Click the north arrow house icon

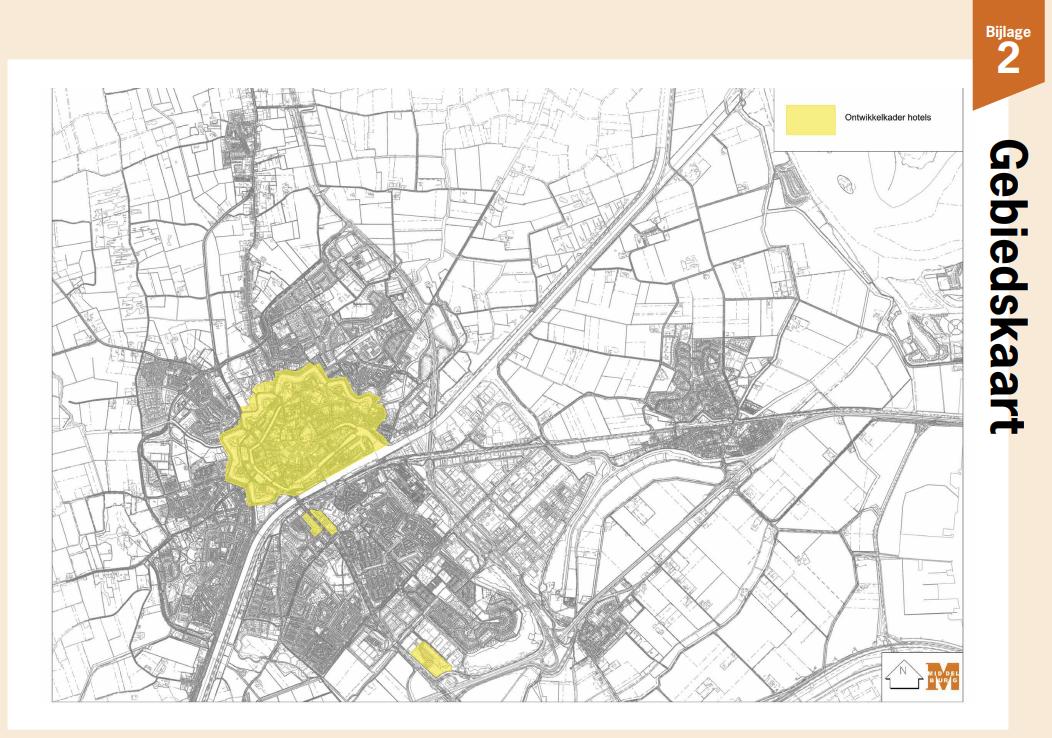coord(904,674)
